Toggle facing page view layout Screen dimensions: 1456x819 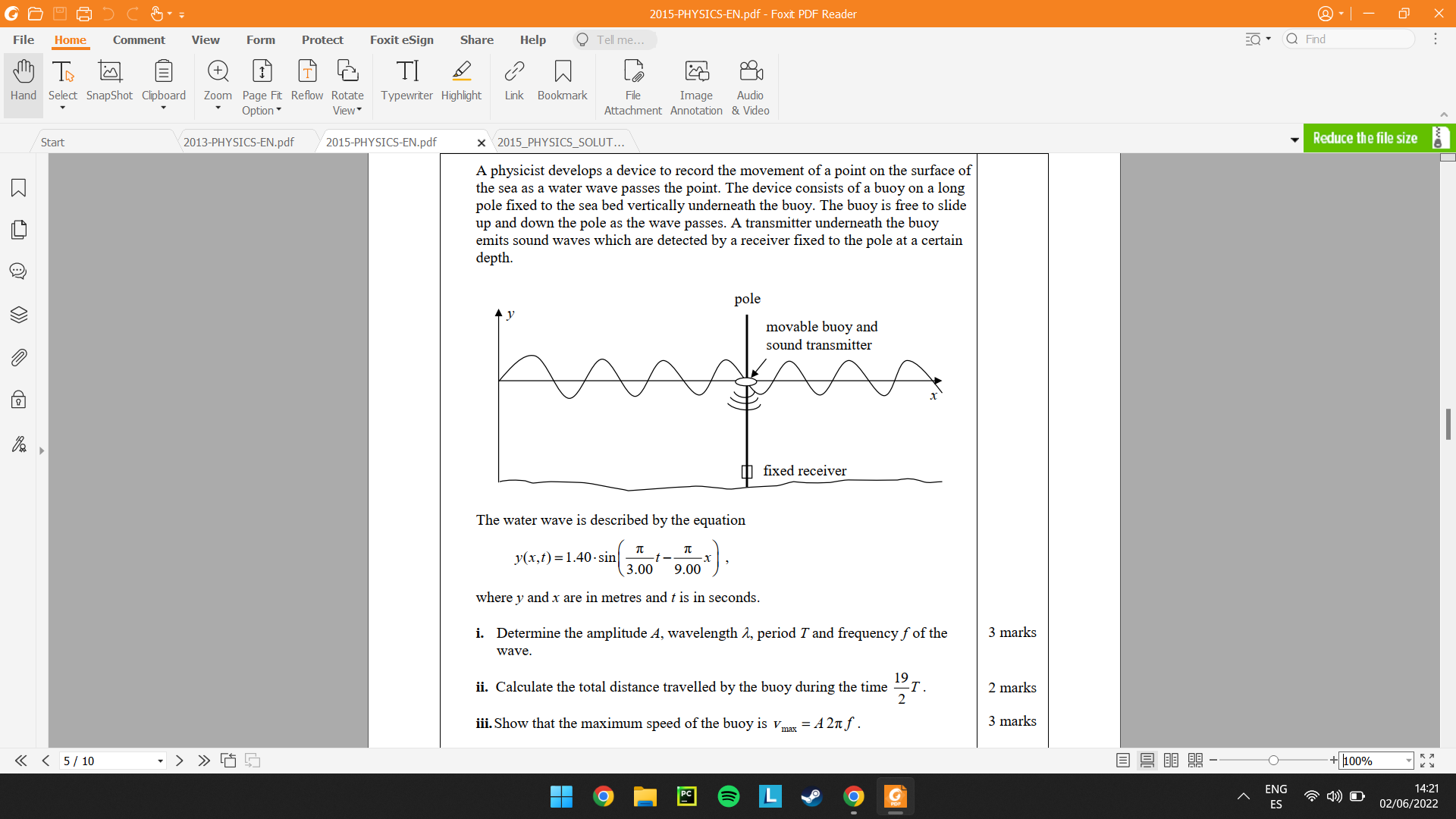click(x=1172, y=761)
